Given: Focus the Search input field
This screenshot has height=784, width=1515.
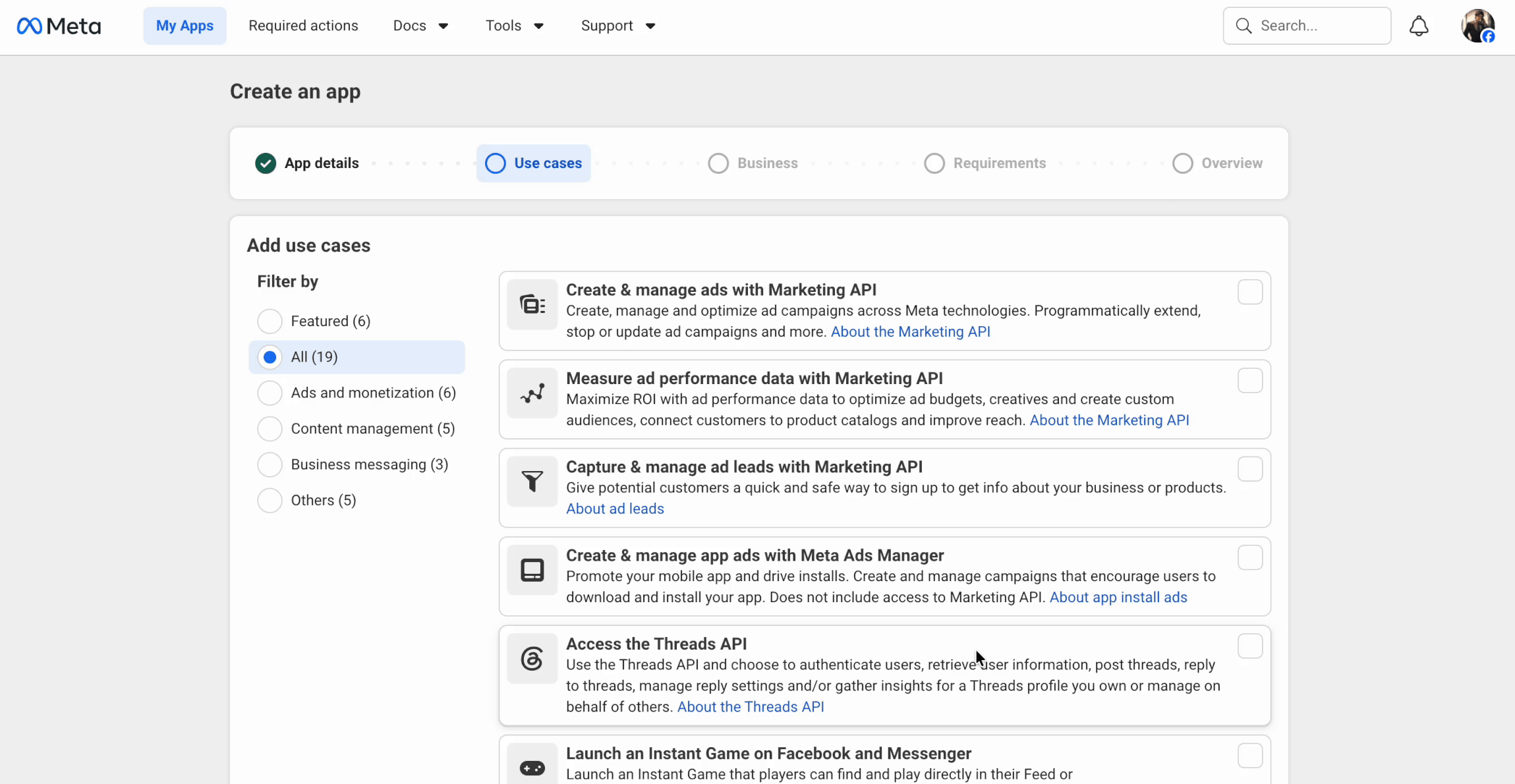Looking at the screenshot, I should point(1307,26).
